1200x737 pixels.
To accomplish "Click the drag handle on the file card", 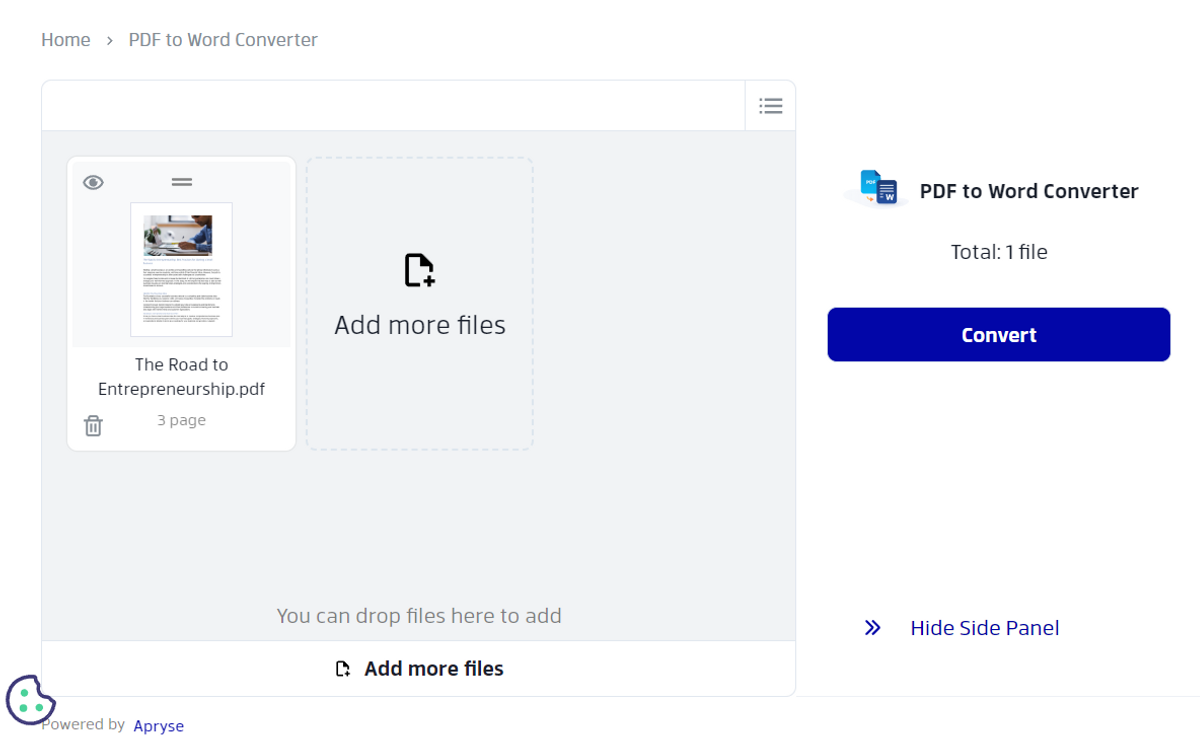I will (x=181, y=182).
